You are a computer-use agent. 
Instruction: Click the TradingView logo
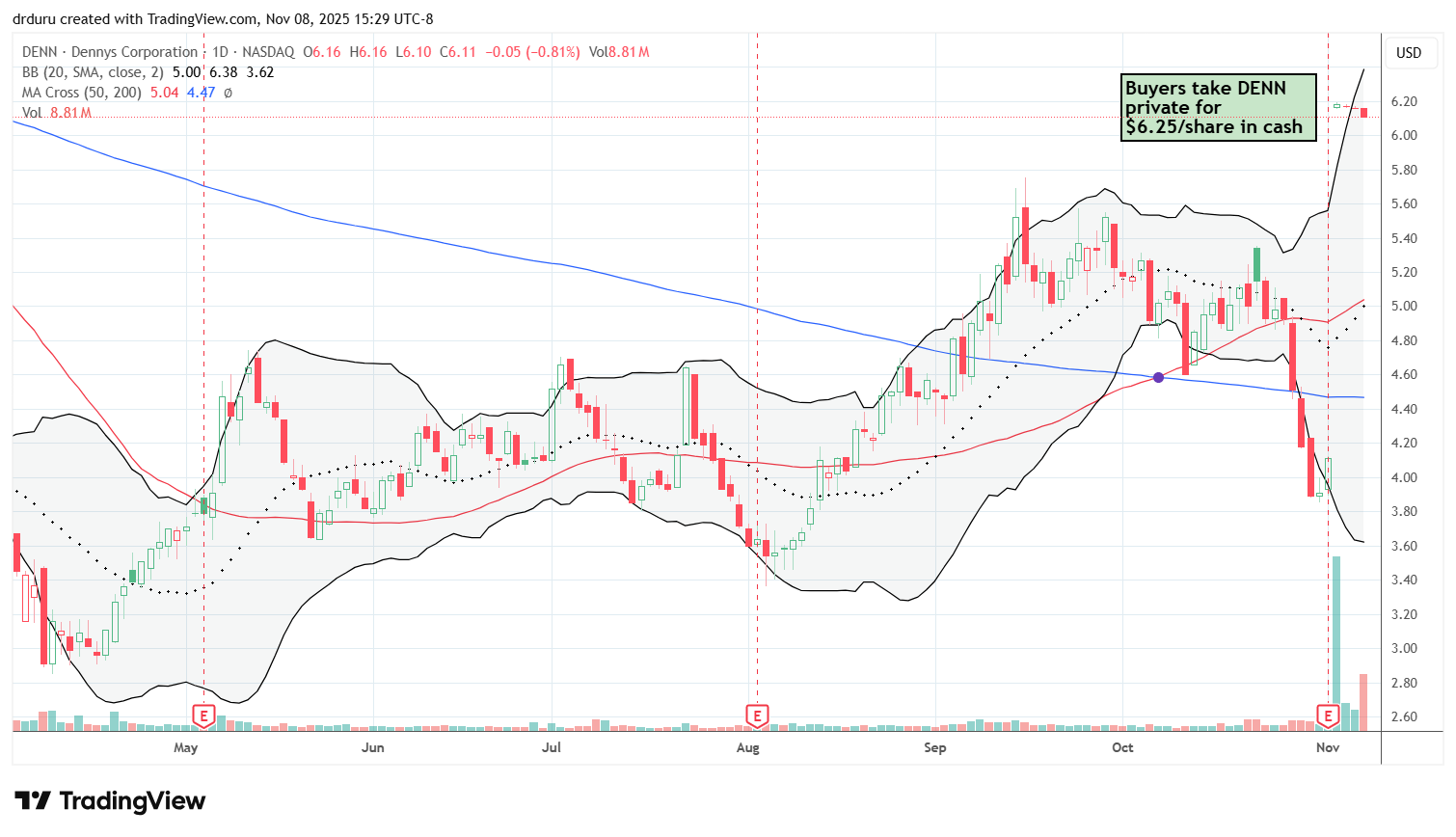(110, 801)
